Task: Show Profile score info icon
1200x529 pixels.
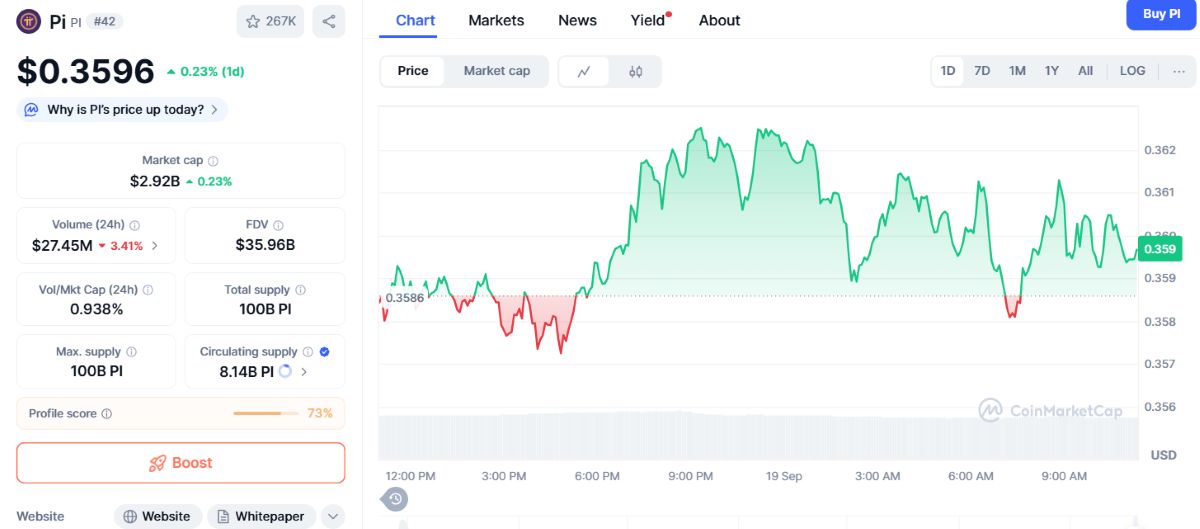Action: [107, 414]
